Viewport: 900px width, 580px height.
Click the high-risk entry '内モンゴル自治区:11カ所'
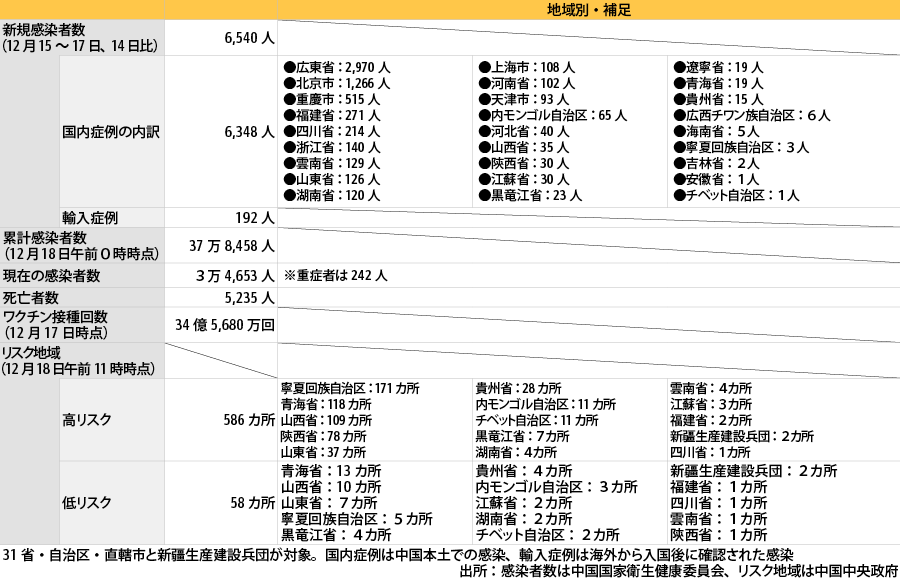[x=545, y=404]
